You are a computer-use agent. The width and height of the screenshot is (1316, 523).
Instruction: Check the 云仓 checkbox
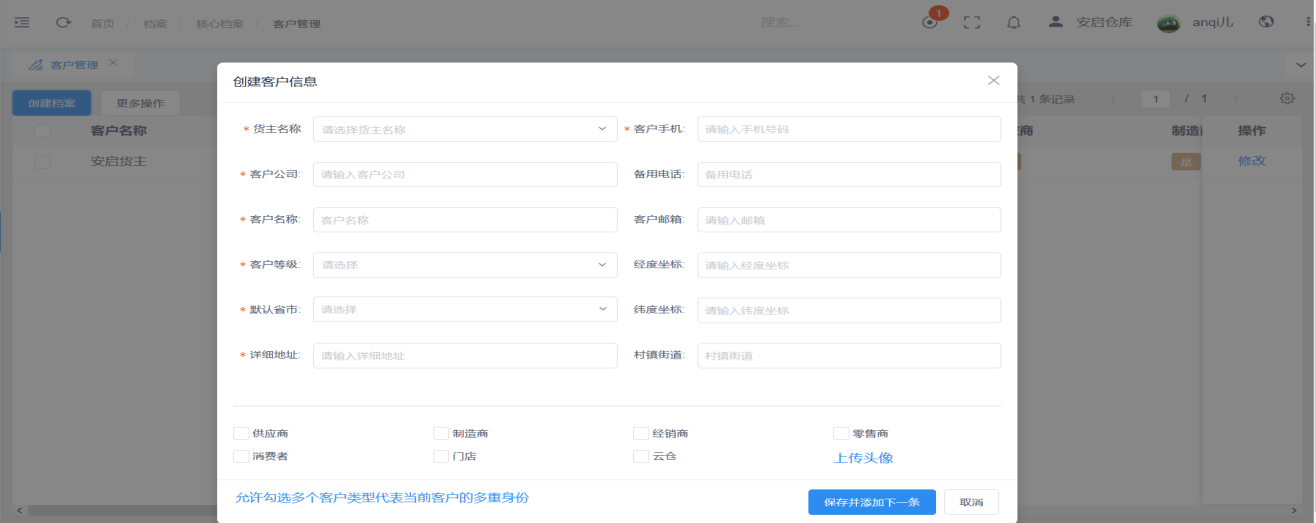click(x=641, y=456)
